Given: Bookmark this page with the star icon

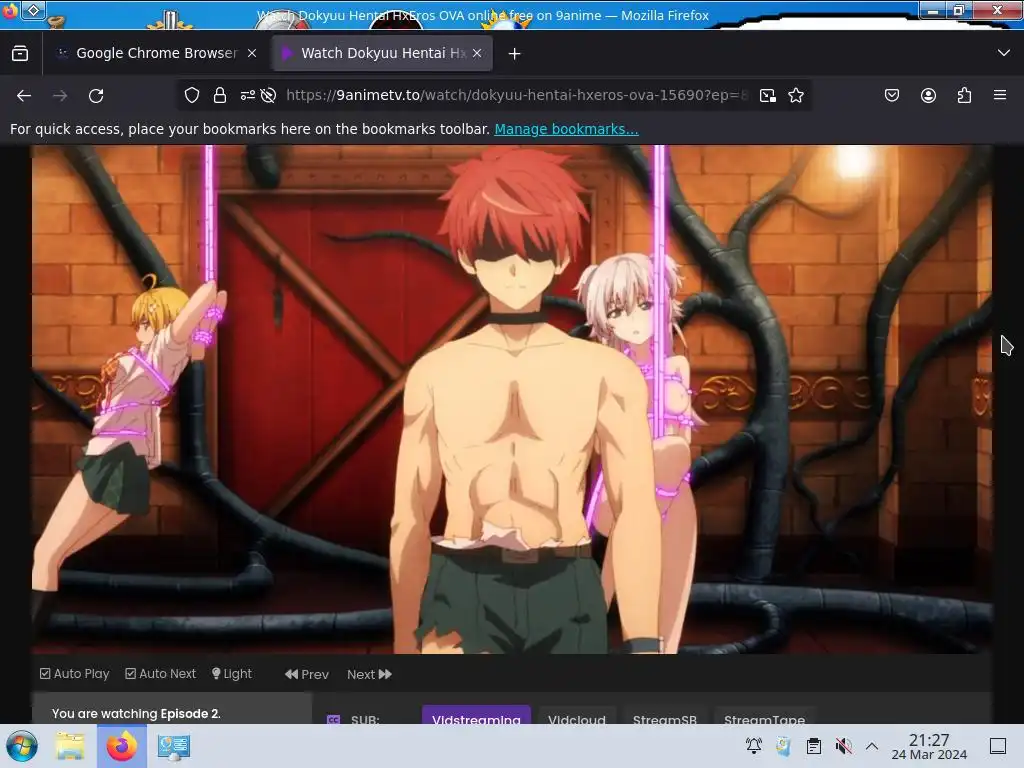Looking at the screenshot, I should pos(795,95).
